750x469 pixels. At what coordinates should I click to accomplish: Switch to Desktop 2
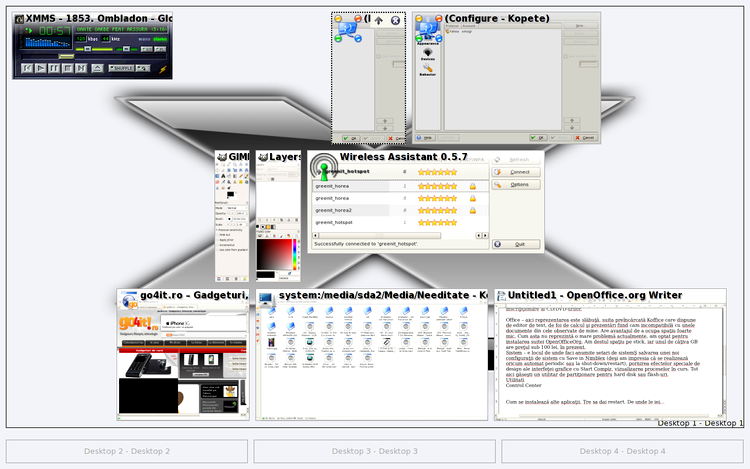126,451
